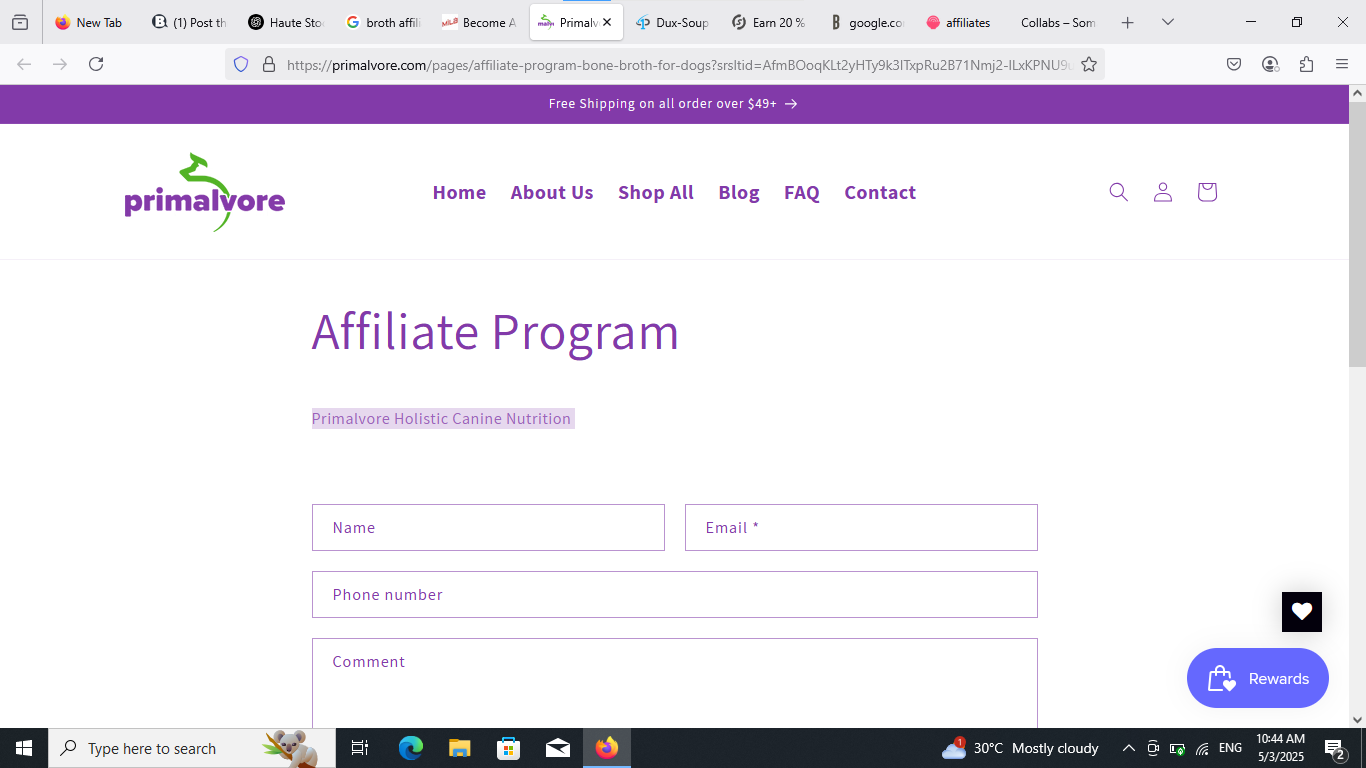This screenshot has height=768, width=1366.
Task: Open the account login person icon
Action: [x=1162, y=192]
